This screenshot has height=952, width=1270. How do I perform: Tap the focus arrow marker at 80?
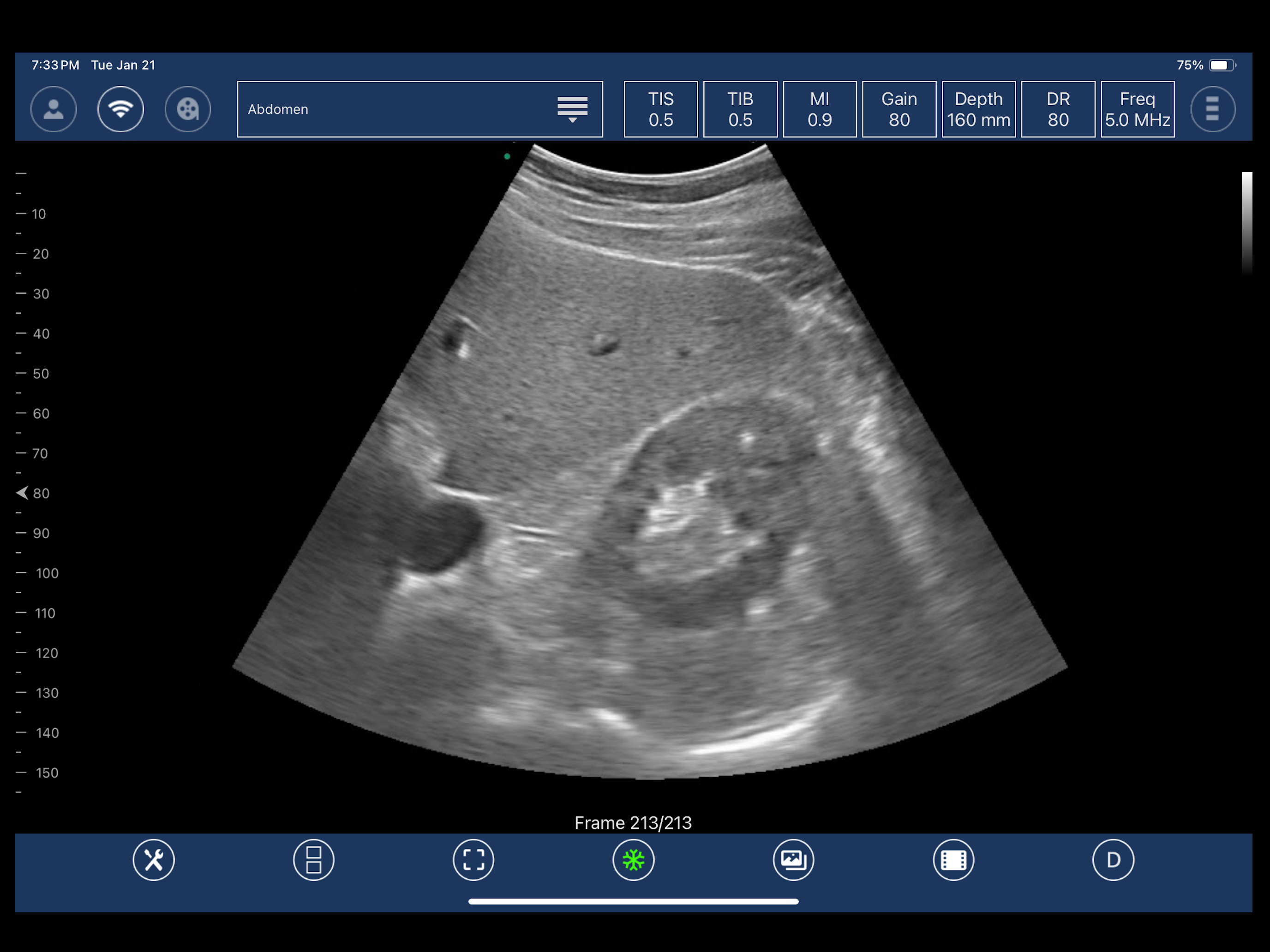click(x=22, y=493)
